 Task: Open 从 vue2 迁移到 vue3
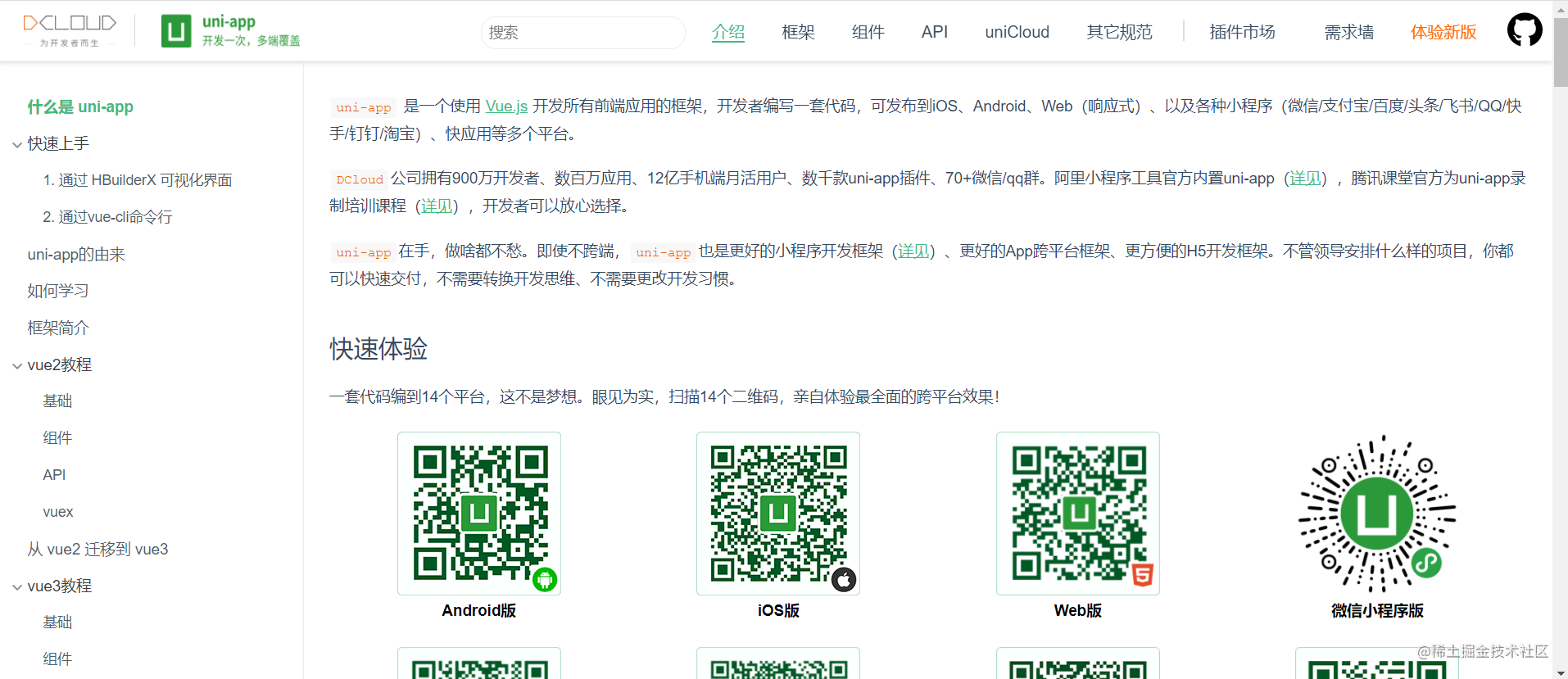[97, 549]
